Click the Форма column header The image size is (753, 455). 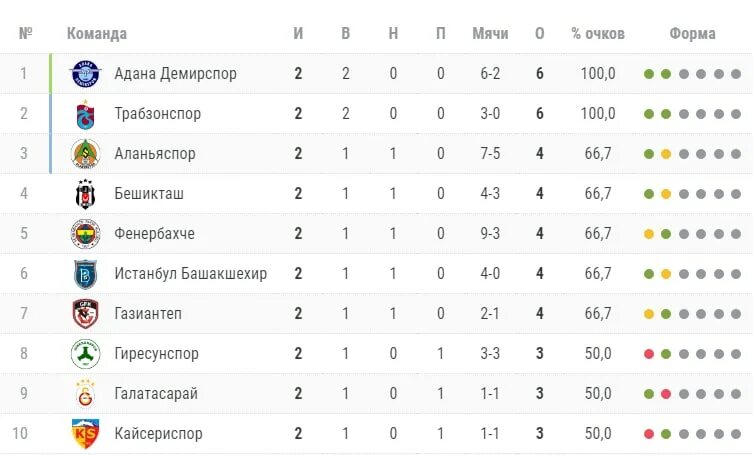pos(692,33)
